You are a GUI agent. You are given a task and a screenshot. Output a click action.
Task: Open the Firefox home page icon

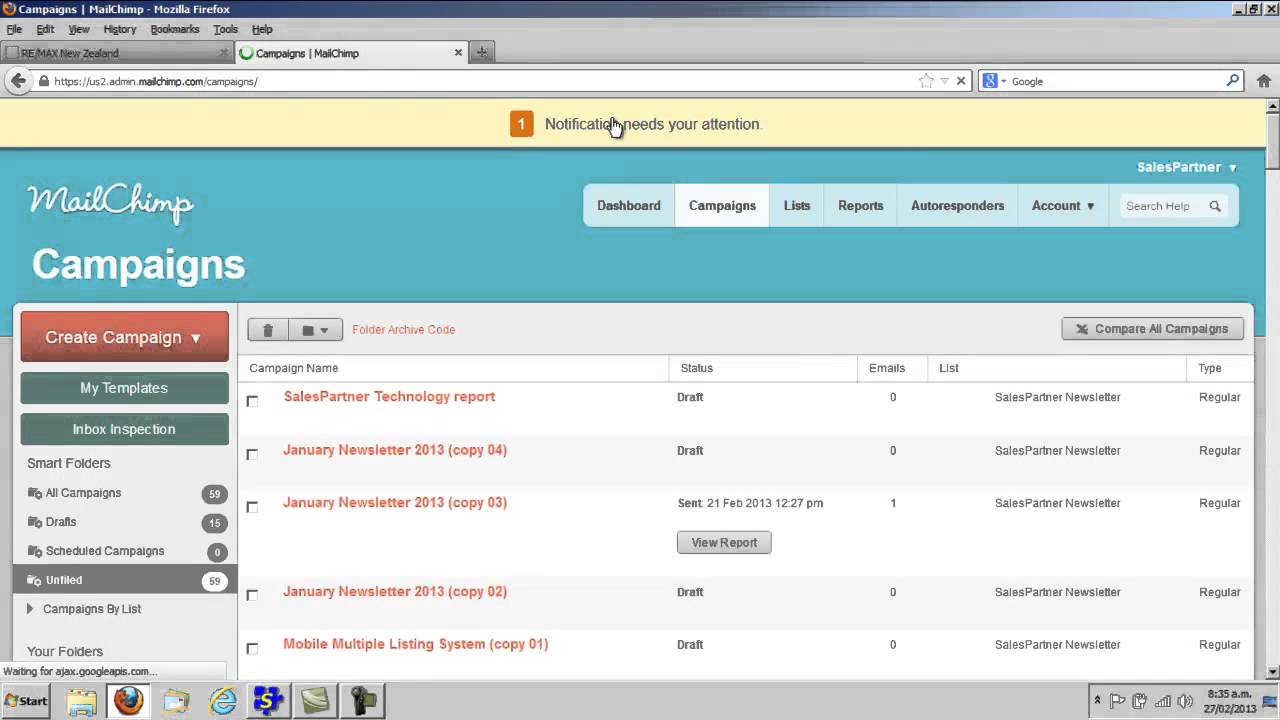(1264, 81)
